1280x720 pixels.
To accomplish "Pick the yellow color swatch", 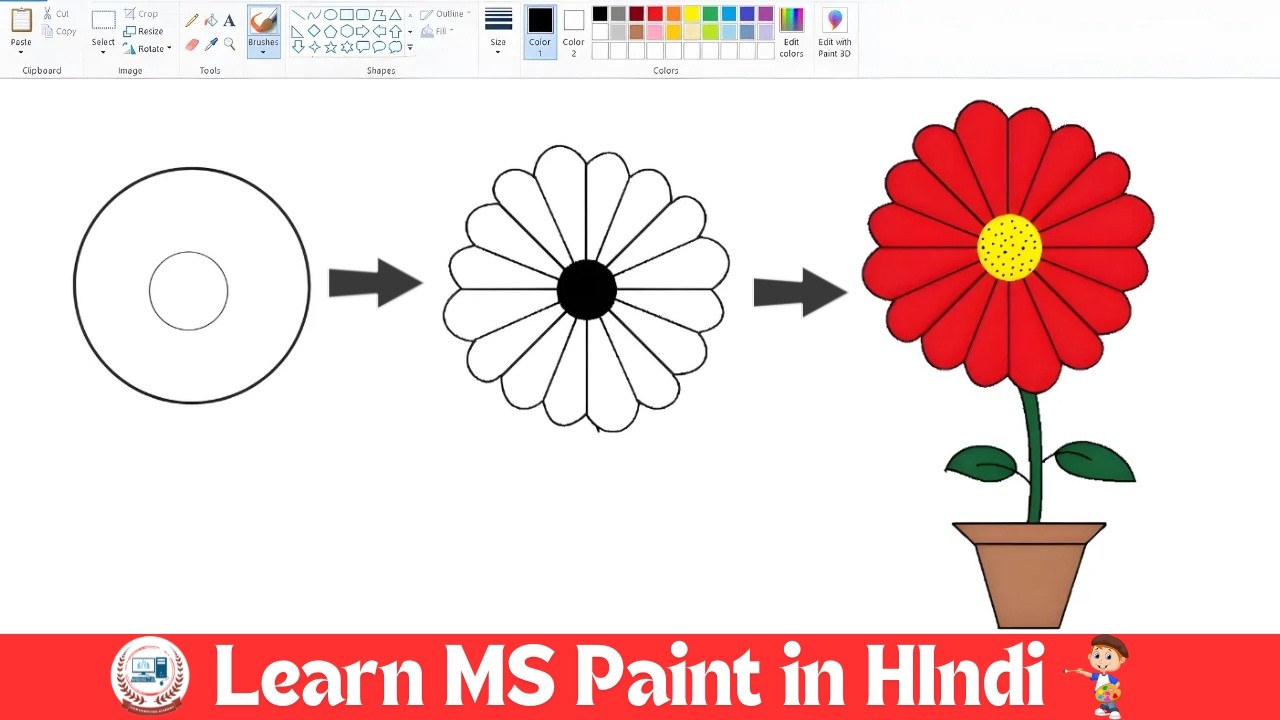I will [692, 14].
